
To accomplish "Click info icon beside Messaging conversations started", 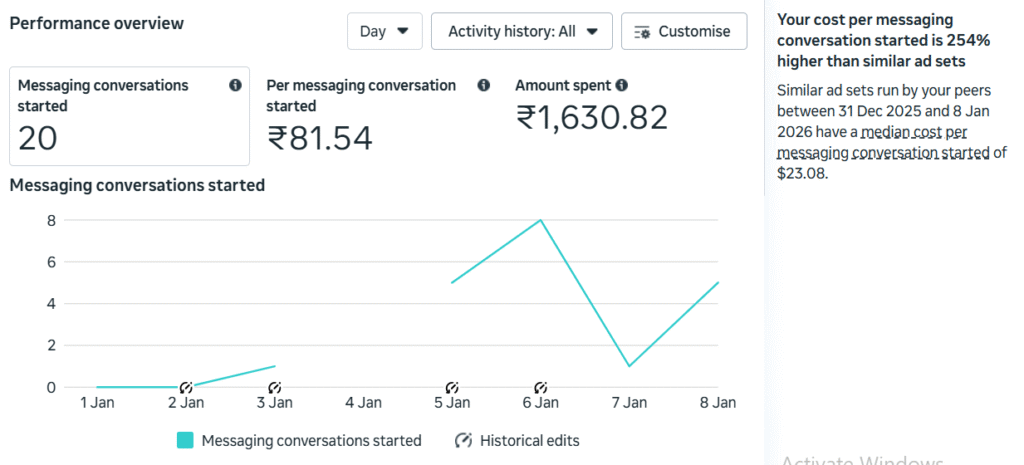I will [x=235, y=86].
